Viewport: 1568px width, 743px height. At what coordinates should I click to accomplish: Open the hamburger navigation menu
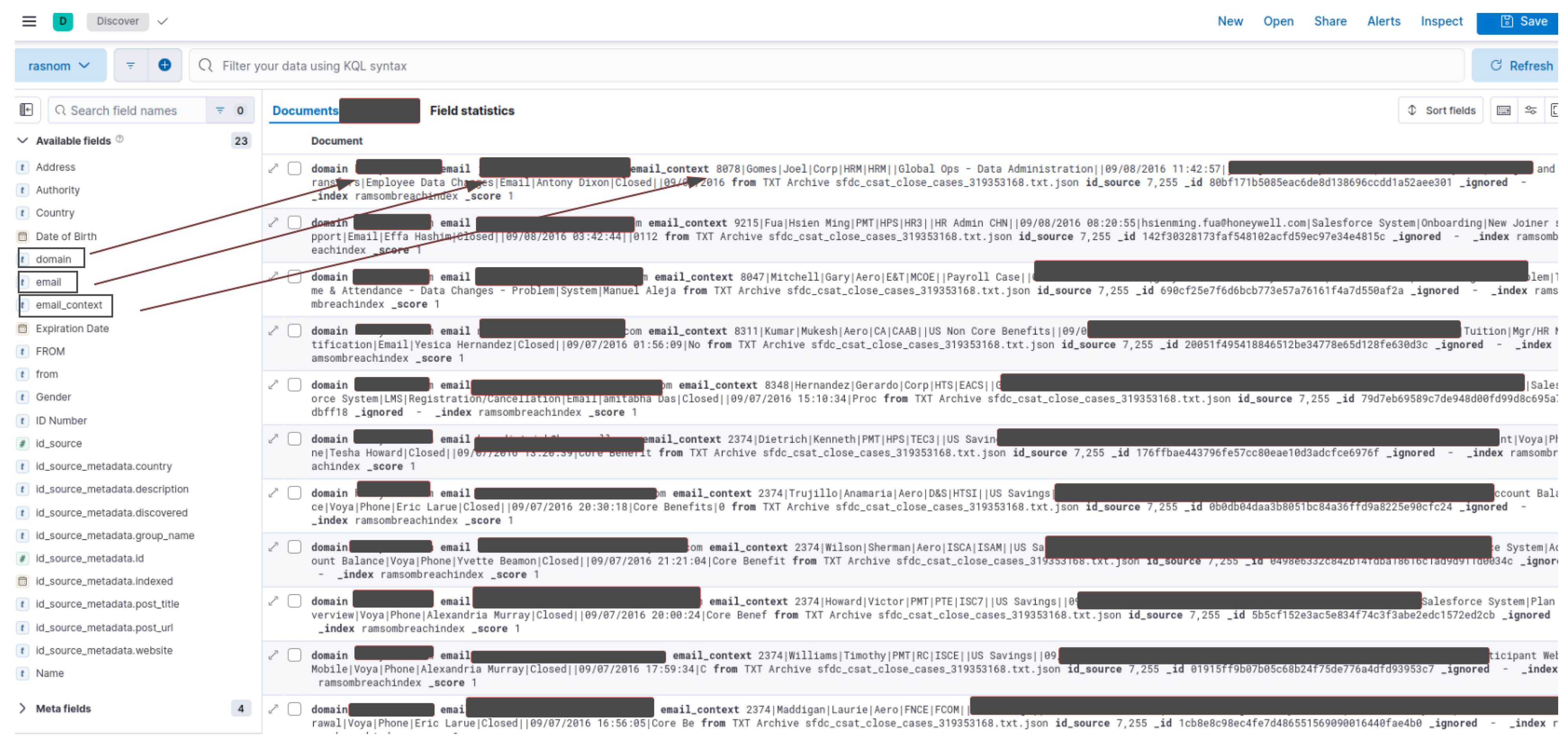29,21
